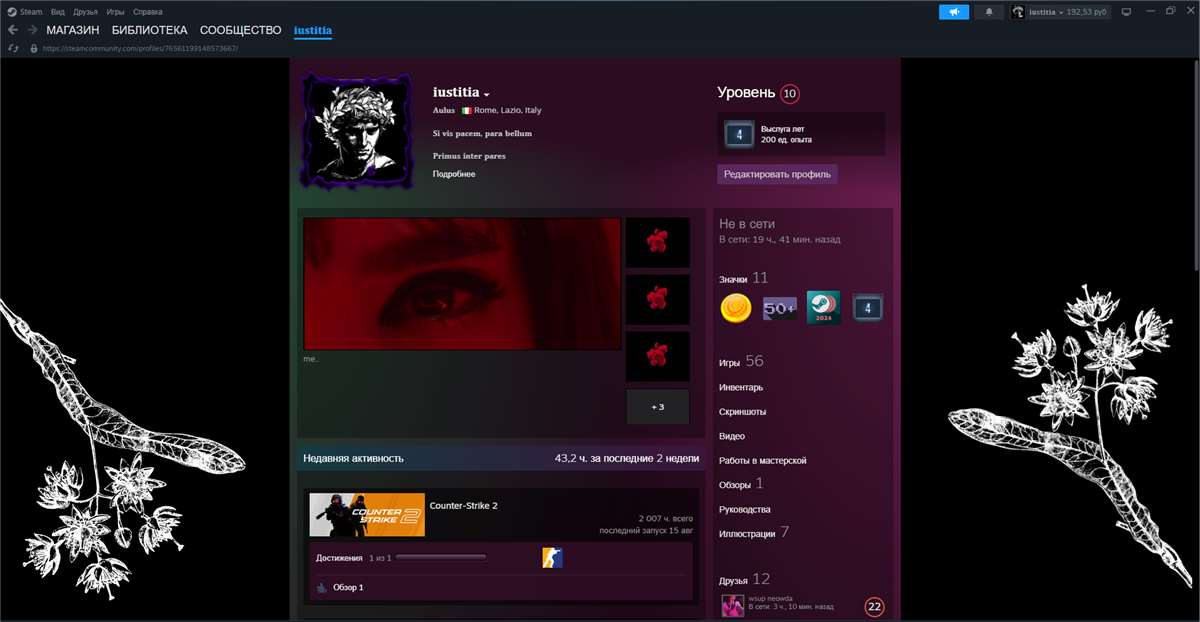Open the Инвентарь link

(740, 387)
